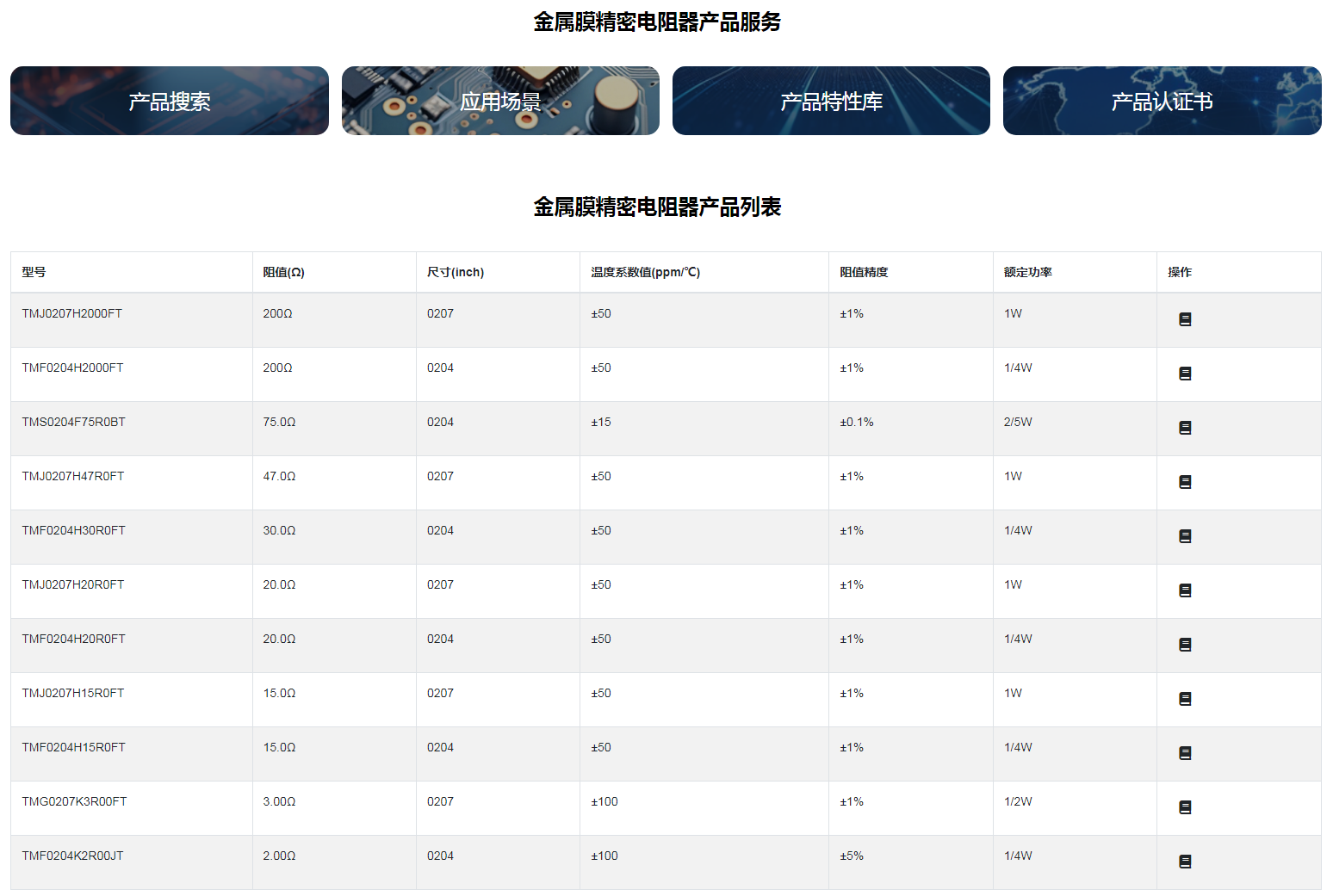Open datasheet icon for TMJ0207H15R0FT
The image size is (1333, 896).
click(x=1185, y=699)
